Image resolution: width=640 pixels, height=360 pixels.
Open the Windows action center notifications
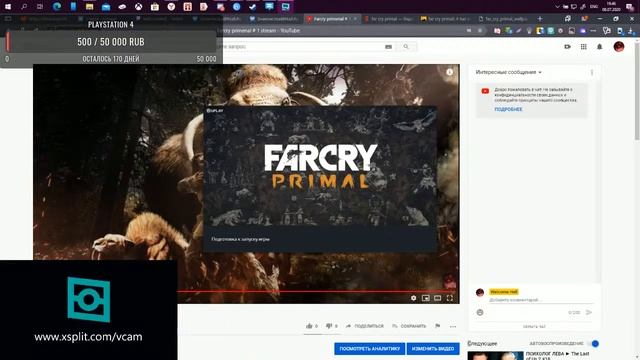point(630,7)
